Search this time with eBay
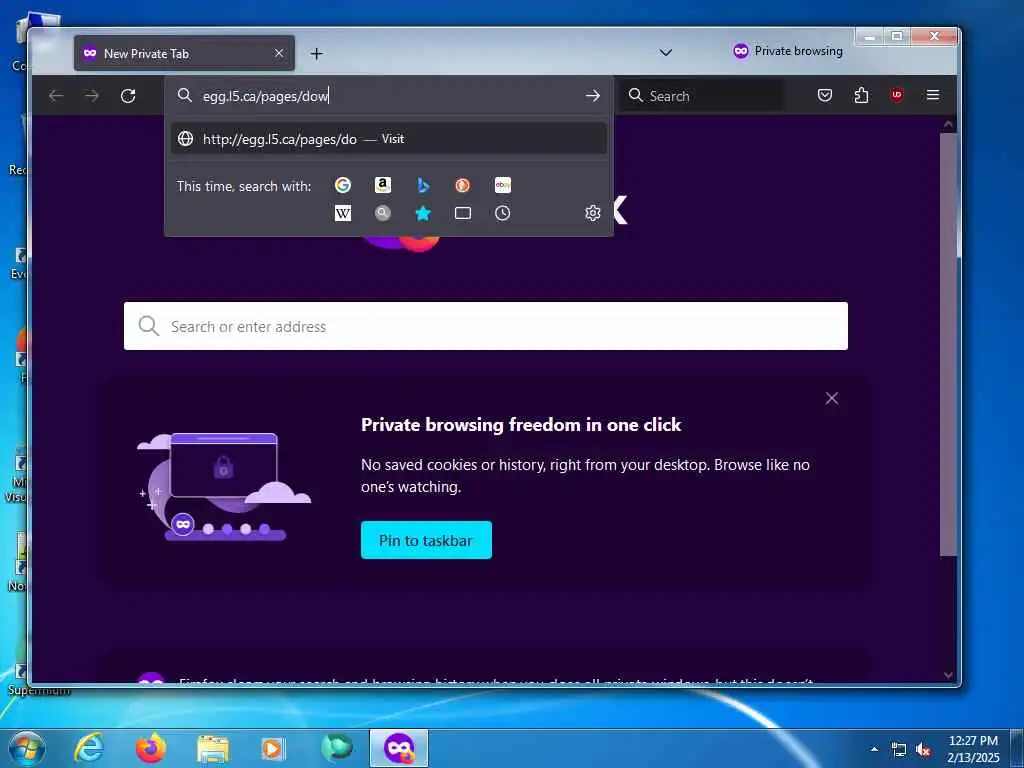The width and height of the screenshot is (1024, 768). pyautogui.click(x=503, y=185)
